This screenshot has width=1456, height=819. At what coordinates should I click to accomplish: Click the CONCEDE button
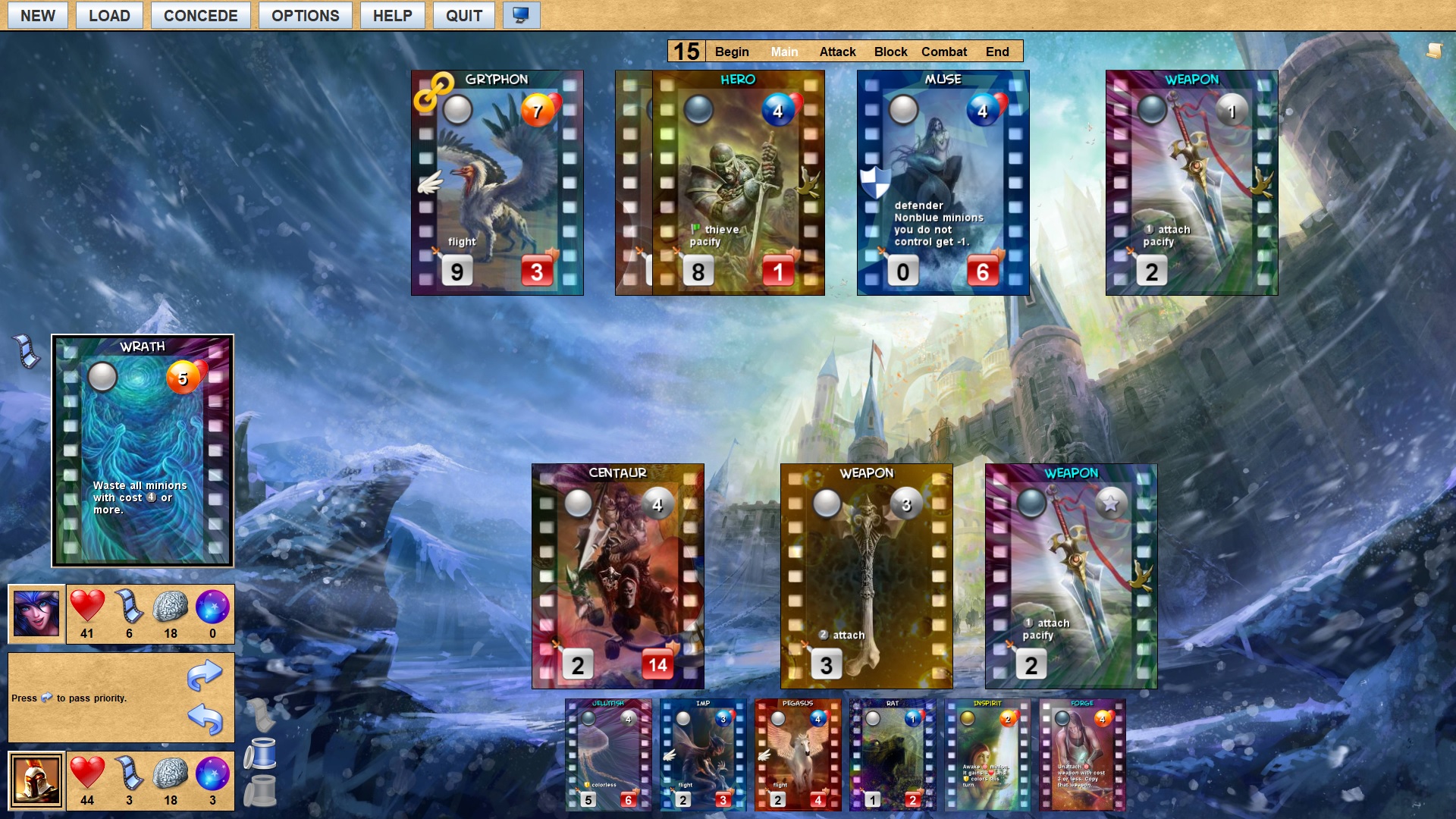tap(200, 15)
